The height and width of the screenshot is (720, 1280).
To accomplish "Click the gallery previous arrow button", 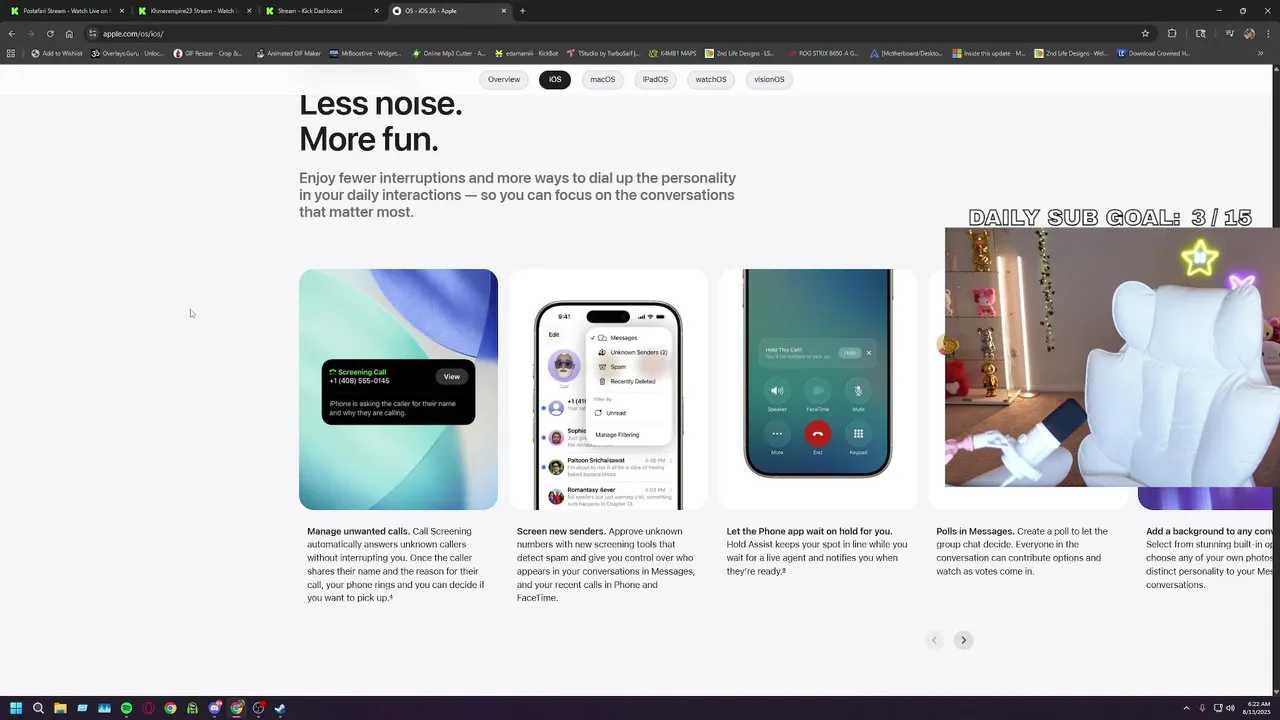I will 934,640.
